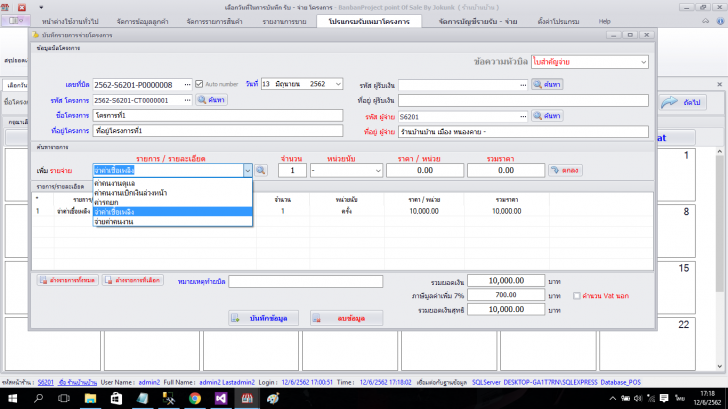Click the background calendar vertical scrollbar down arrow

coord(720,366)
